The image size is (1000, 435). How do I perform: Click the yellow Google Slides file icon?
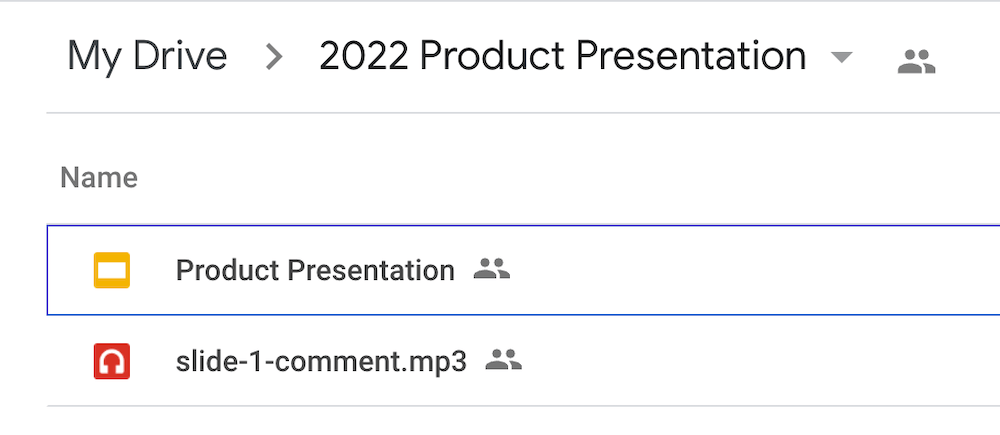point(112,270)
